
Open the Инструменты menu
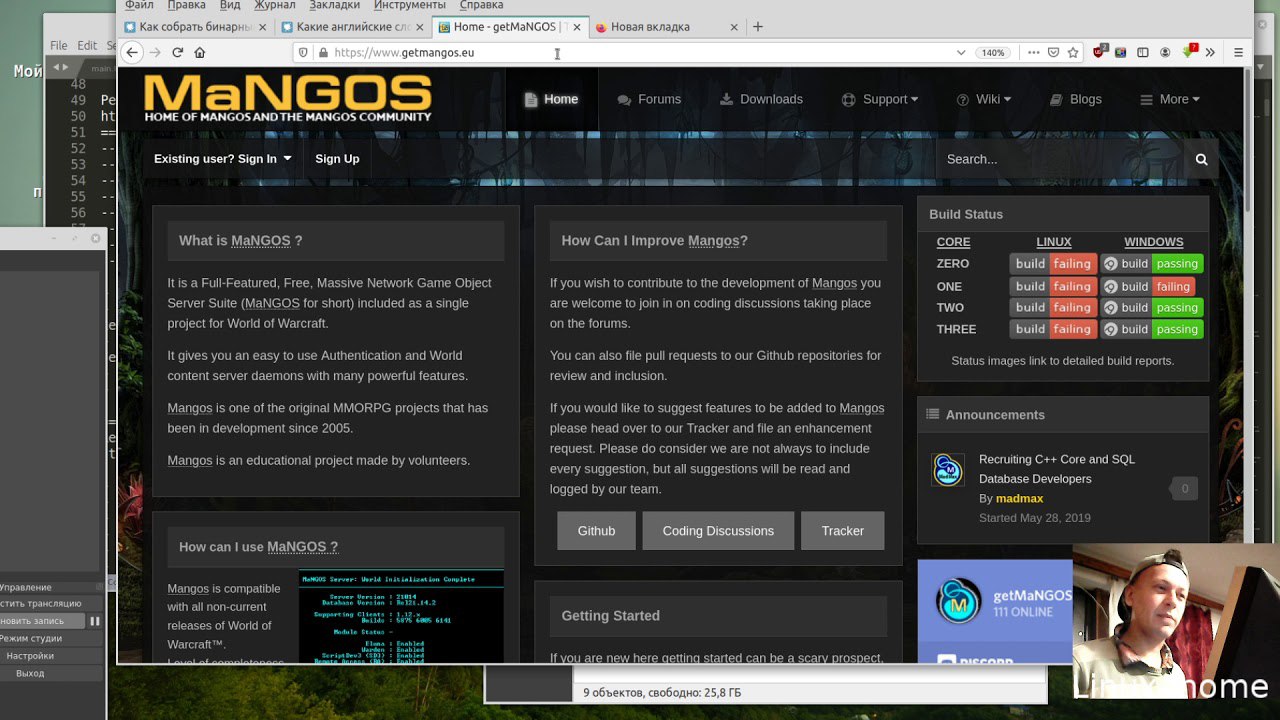click(410, 5)
